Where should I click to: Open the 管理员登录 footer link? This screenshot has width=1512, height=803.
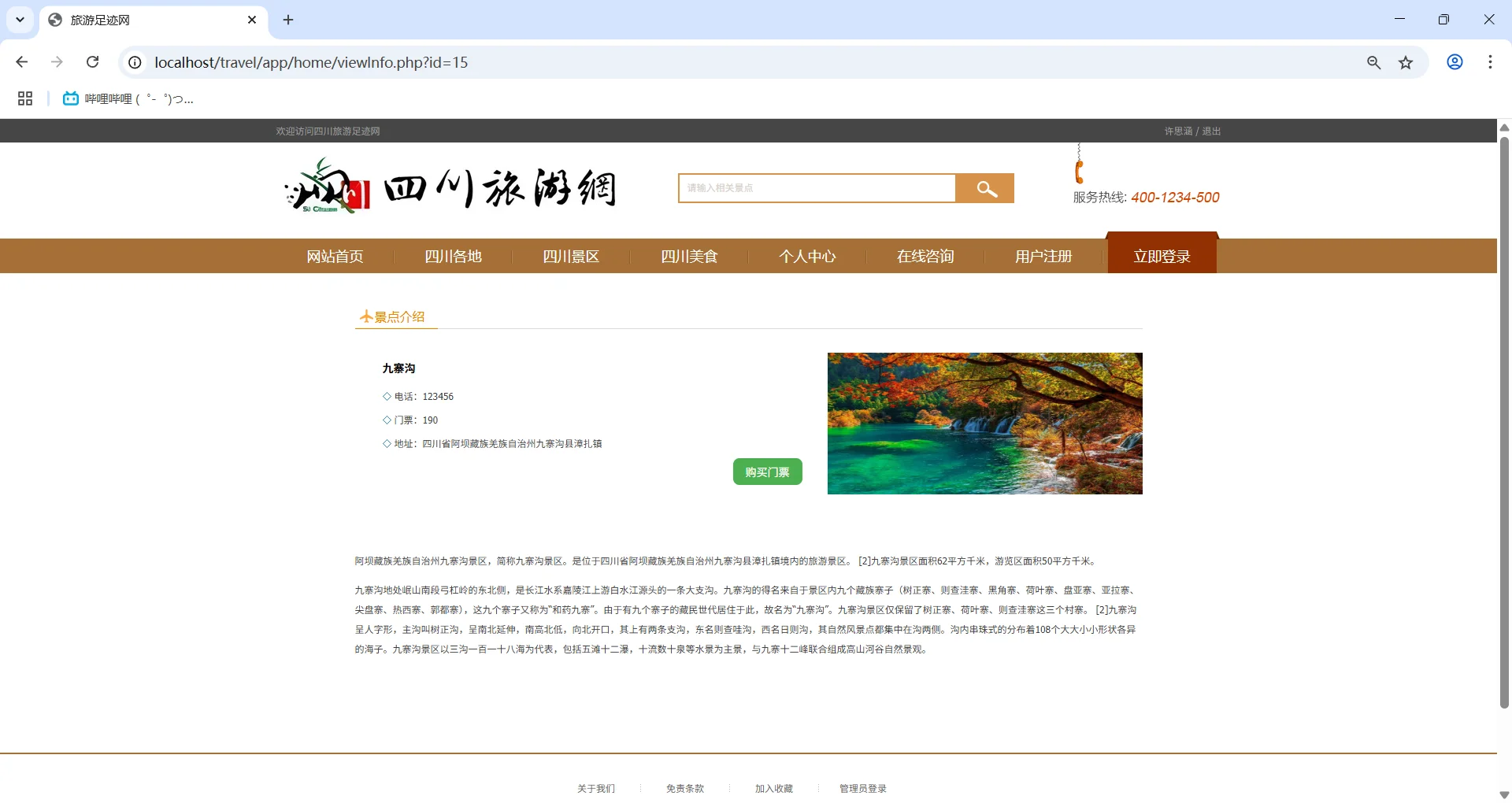[862, 788]
